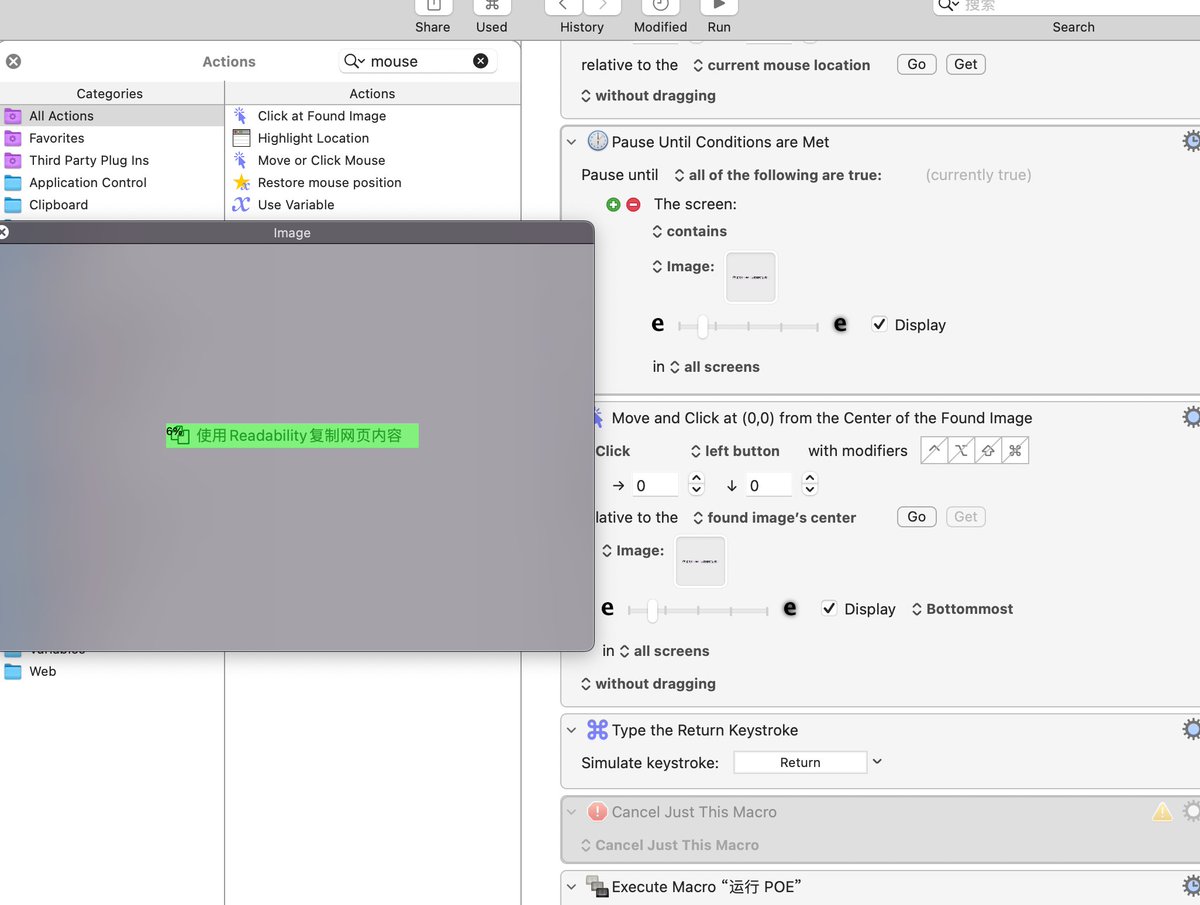This screenshot has width=1200, height=905.
Task: Click the vertical offset stepper
Action: [810, 485]
